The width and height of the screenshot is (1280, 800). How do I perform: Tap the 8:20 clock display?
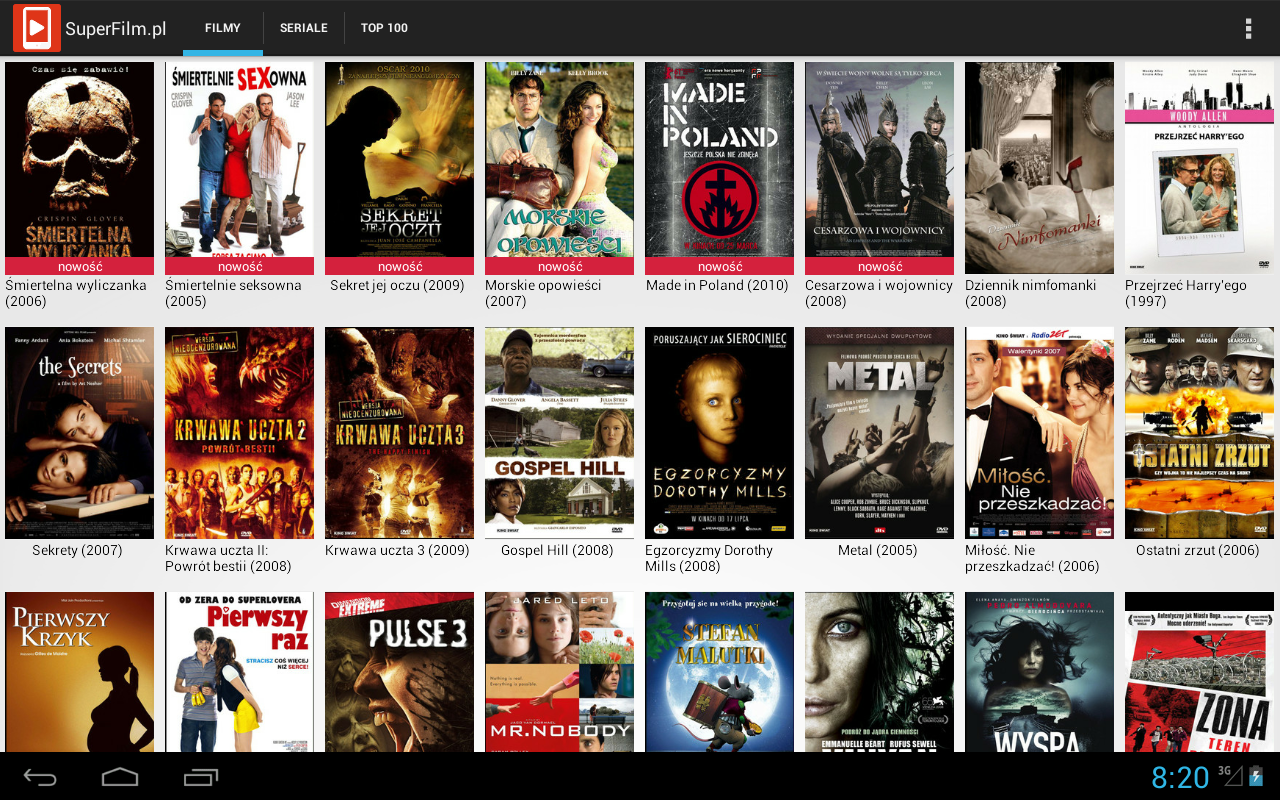click(x=1180, y=777)
